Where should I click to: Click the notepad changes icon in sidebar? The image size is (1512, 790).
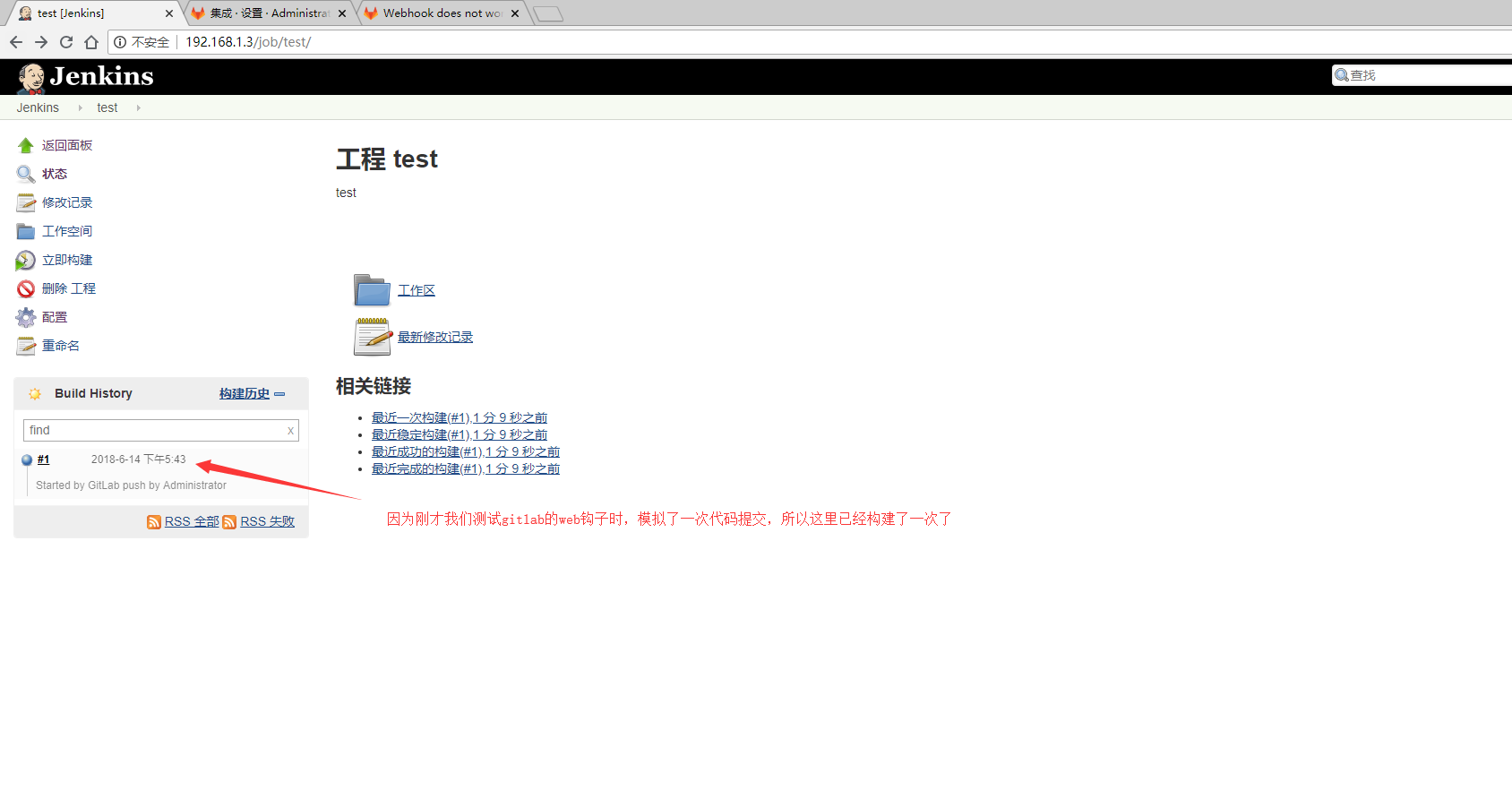tap(25, 202)
